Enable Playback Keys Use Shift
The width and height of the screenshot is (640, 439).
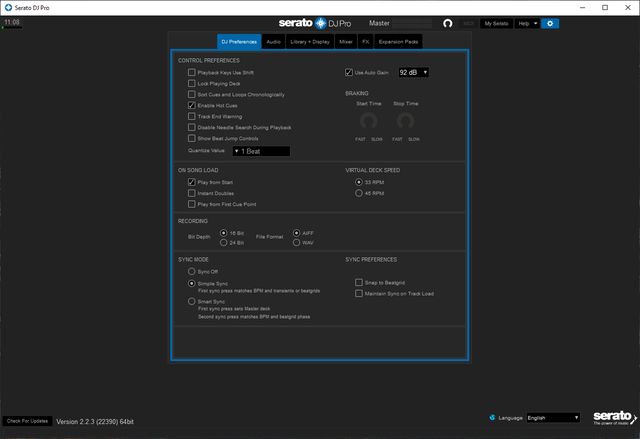tap(191, 72)
